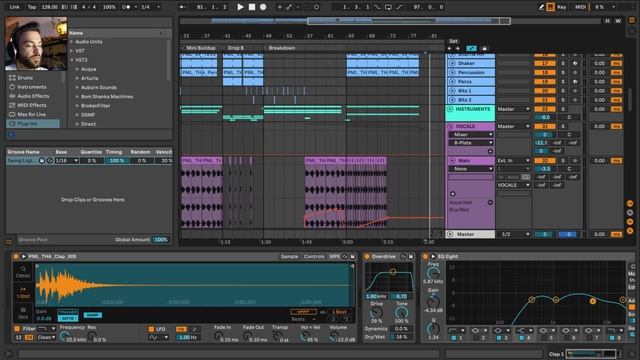The height and width of the screenshot is (360, 640).
Task: Toggle the Key map mode switch
Action: [x=562, y=7]
